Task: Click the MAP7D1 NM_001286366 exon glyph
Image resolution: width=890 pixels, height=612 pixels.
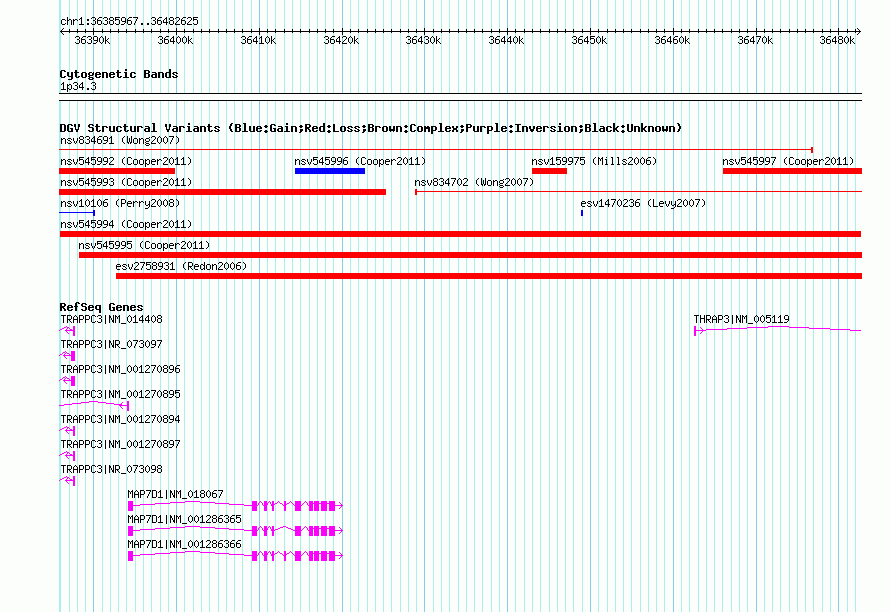Action: [x=235, y=556]
